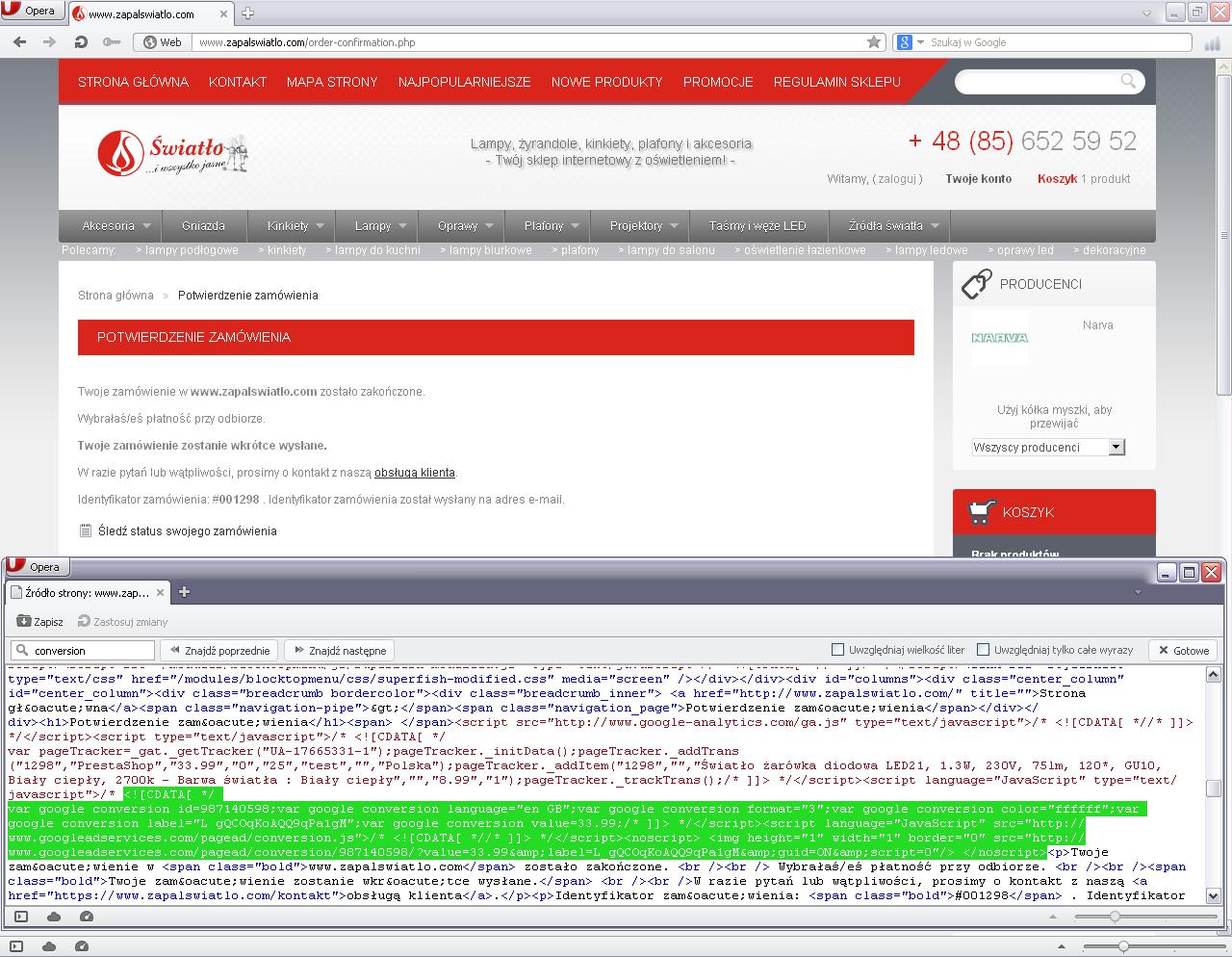
Task: Click the tag icon beside Producenci
Action: [x=976, y=284]
